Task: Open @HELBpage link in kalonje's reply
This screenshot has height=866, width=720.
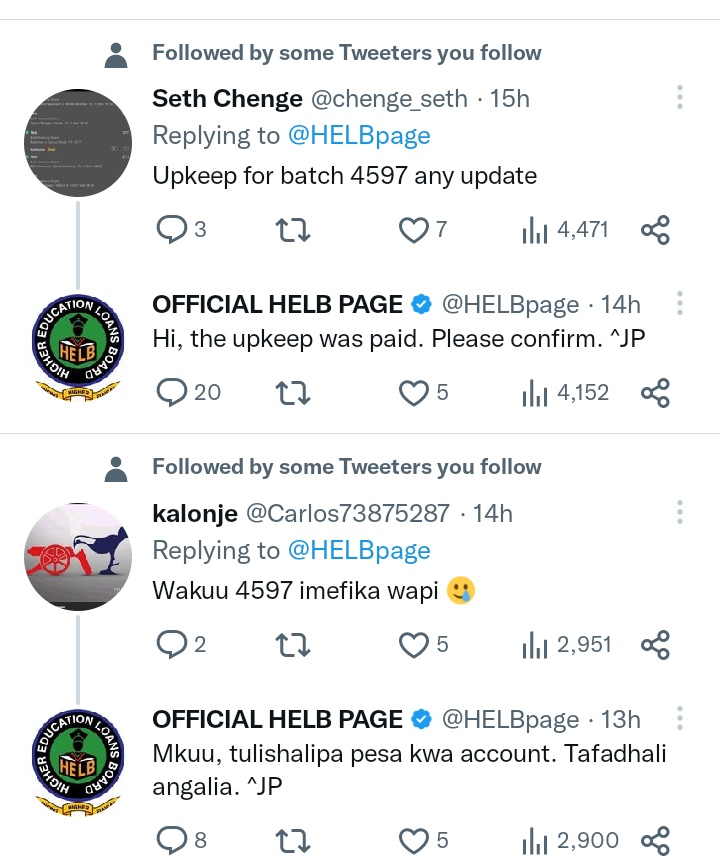Action: (359, 551)
